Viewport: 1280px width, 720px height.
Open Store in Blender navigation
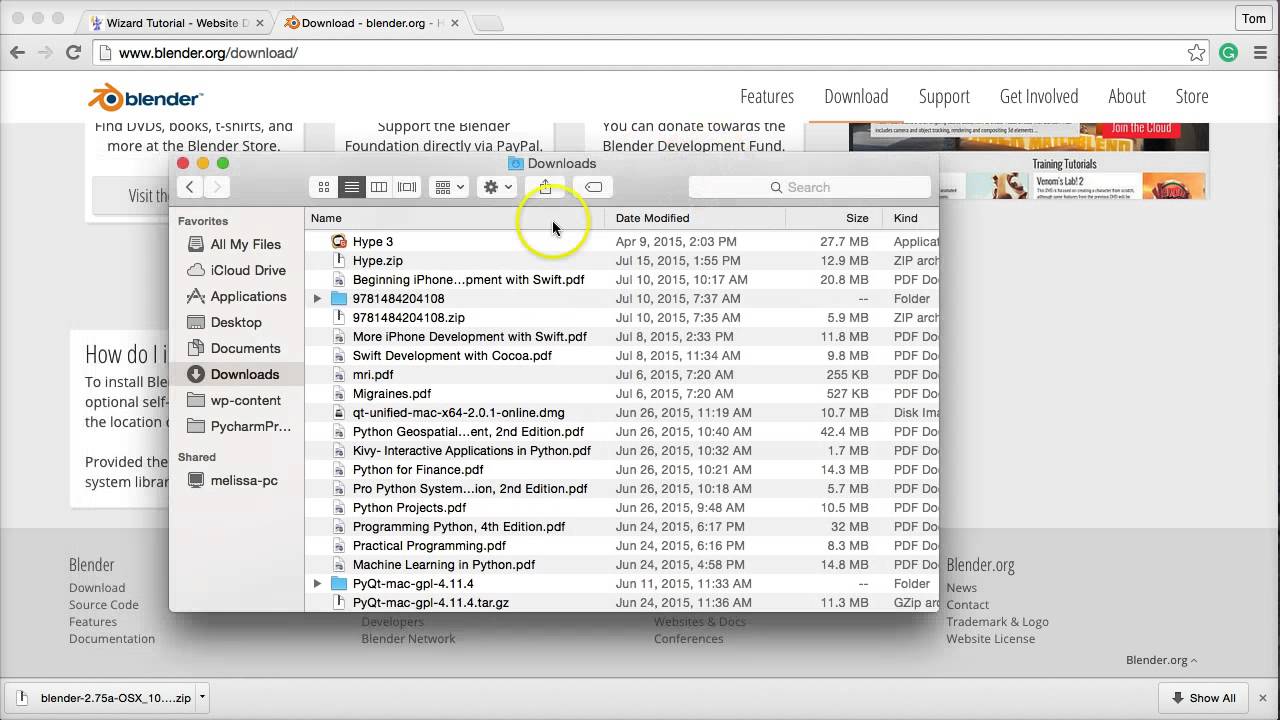[1192, 96]
